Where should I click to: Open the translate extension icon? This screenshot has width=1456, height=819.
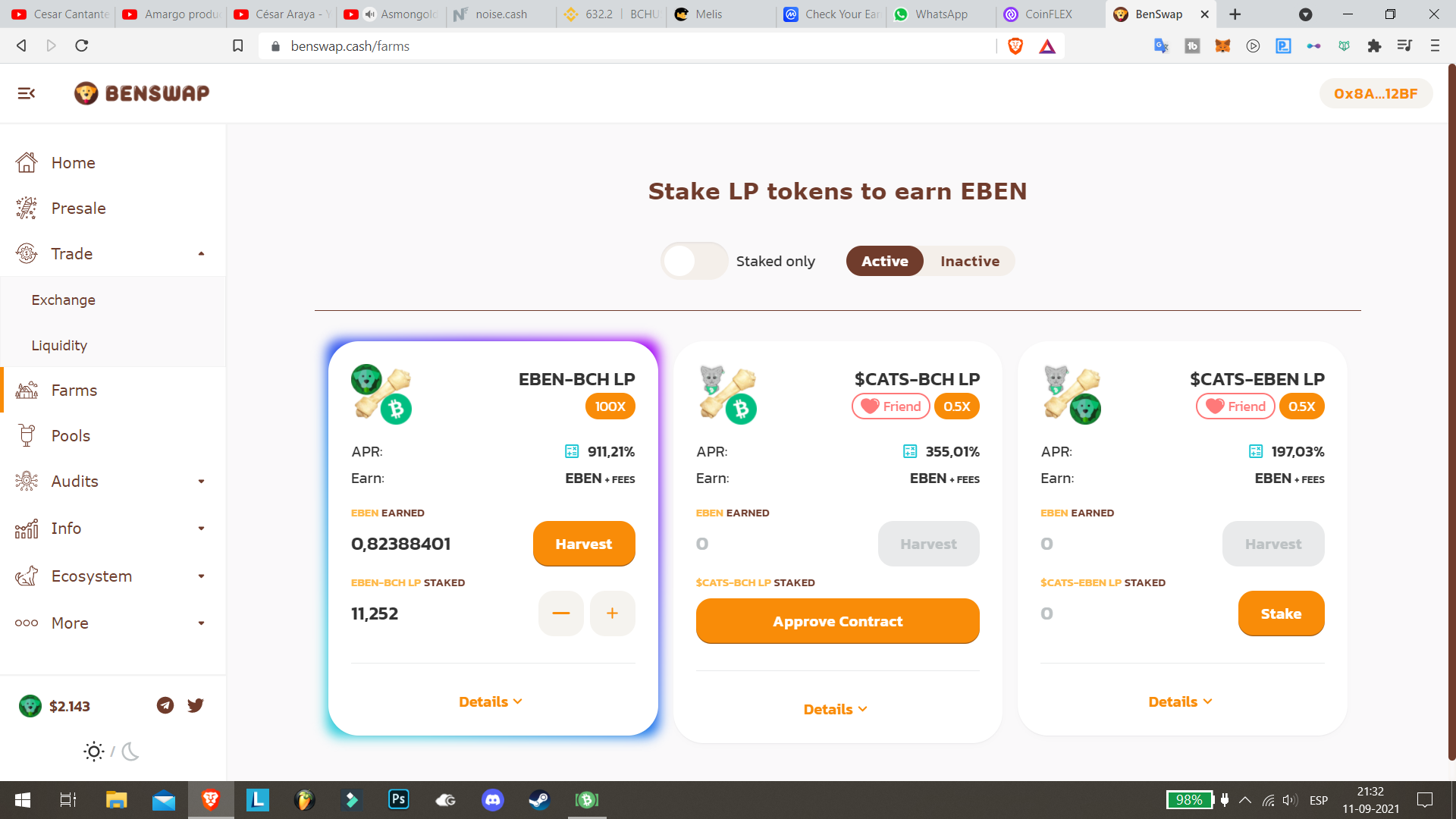click(x=1161, y=46)
